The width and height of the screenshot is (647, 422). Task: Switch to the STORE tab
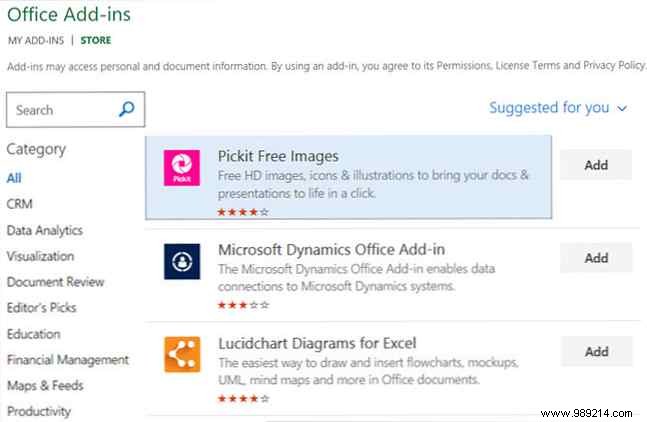[x=96, y=40]
